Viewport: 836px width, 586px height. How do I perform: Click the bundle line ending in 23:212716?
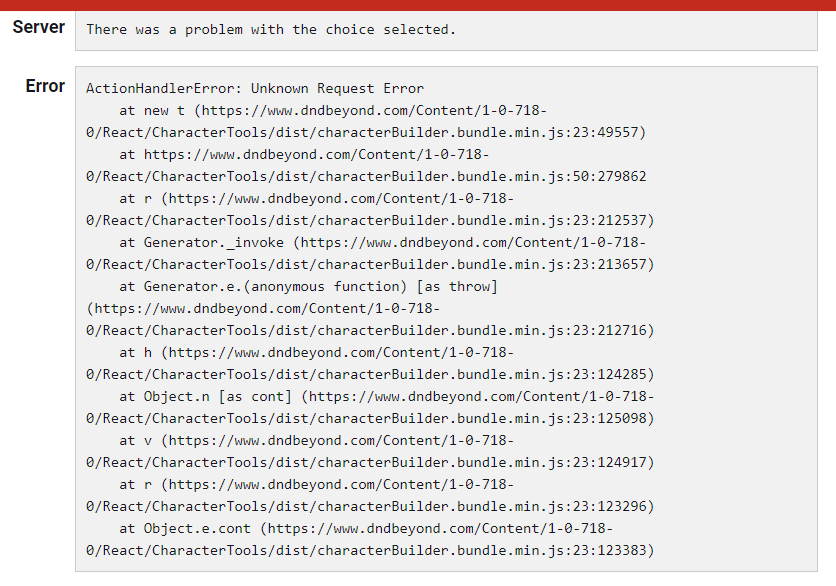370,331
